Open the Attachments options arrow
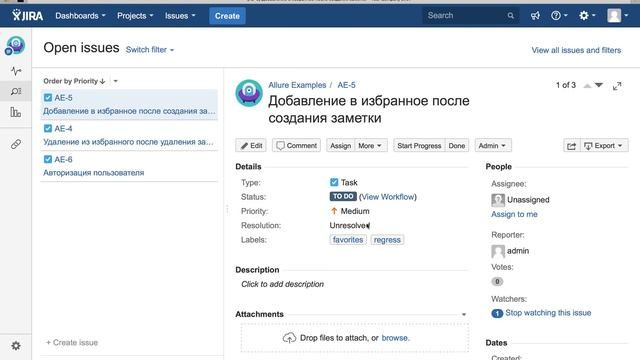Viewport: 640px width, 360px height. [x=464, y=314]
